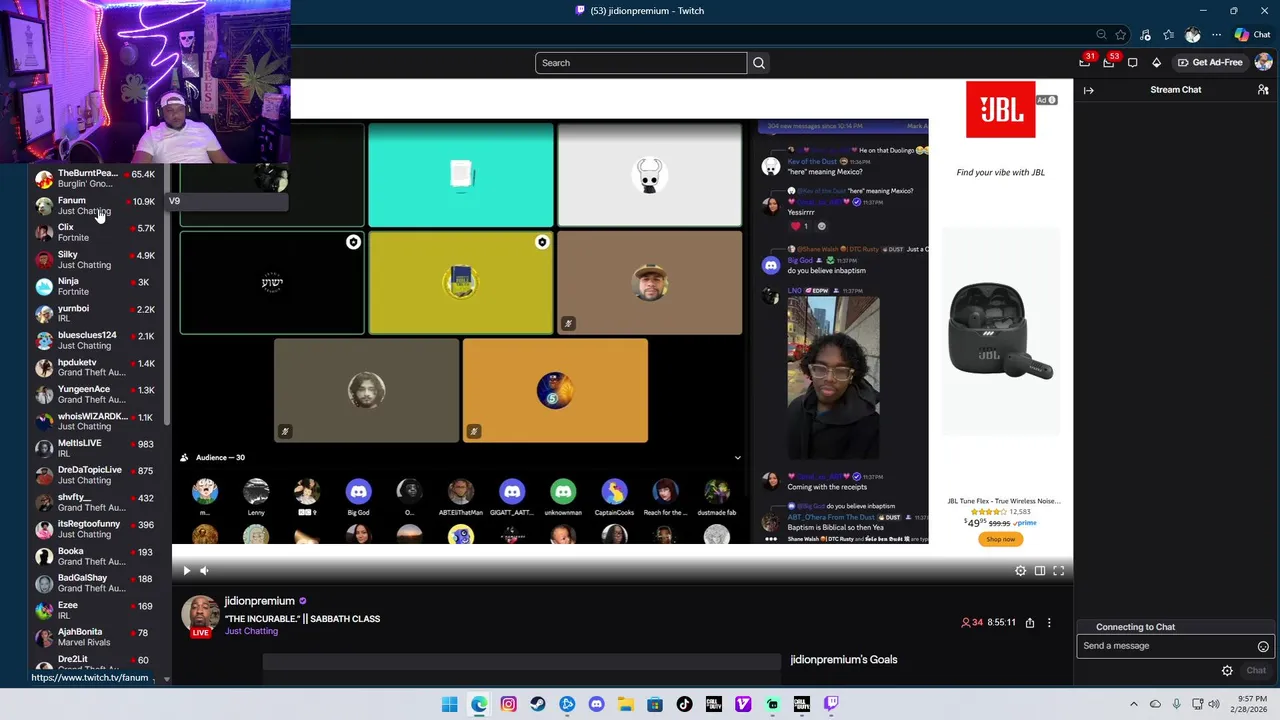Open the stream's three-dot options menu
Viewport: 1280px width, 720px height.
1049,623
